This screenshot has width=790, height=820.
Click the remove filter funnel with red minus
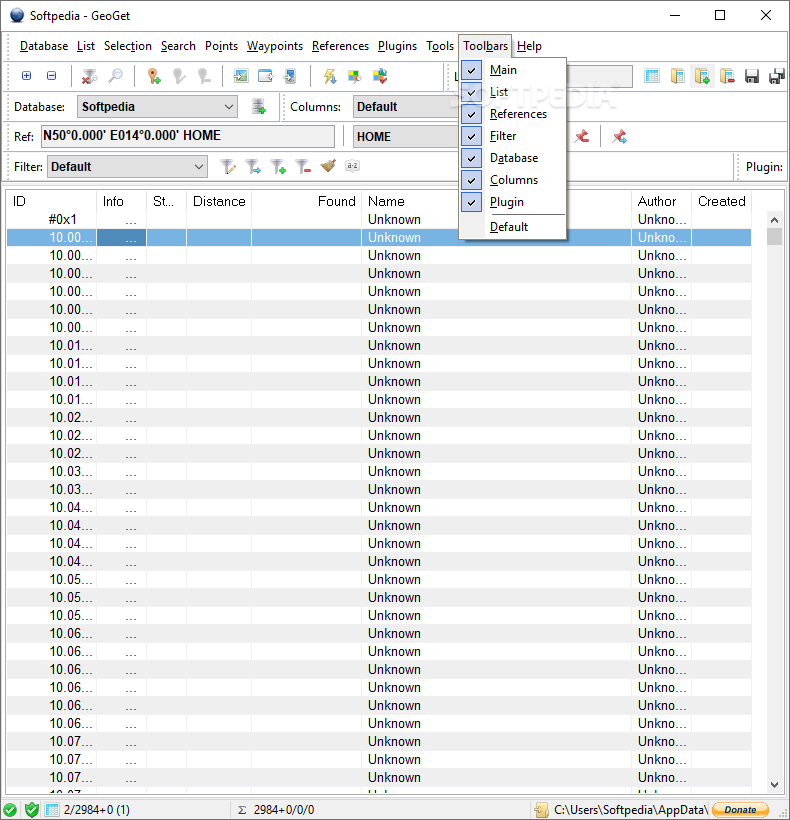pos(303,166)
